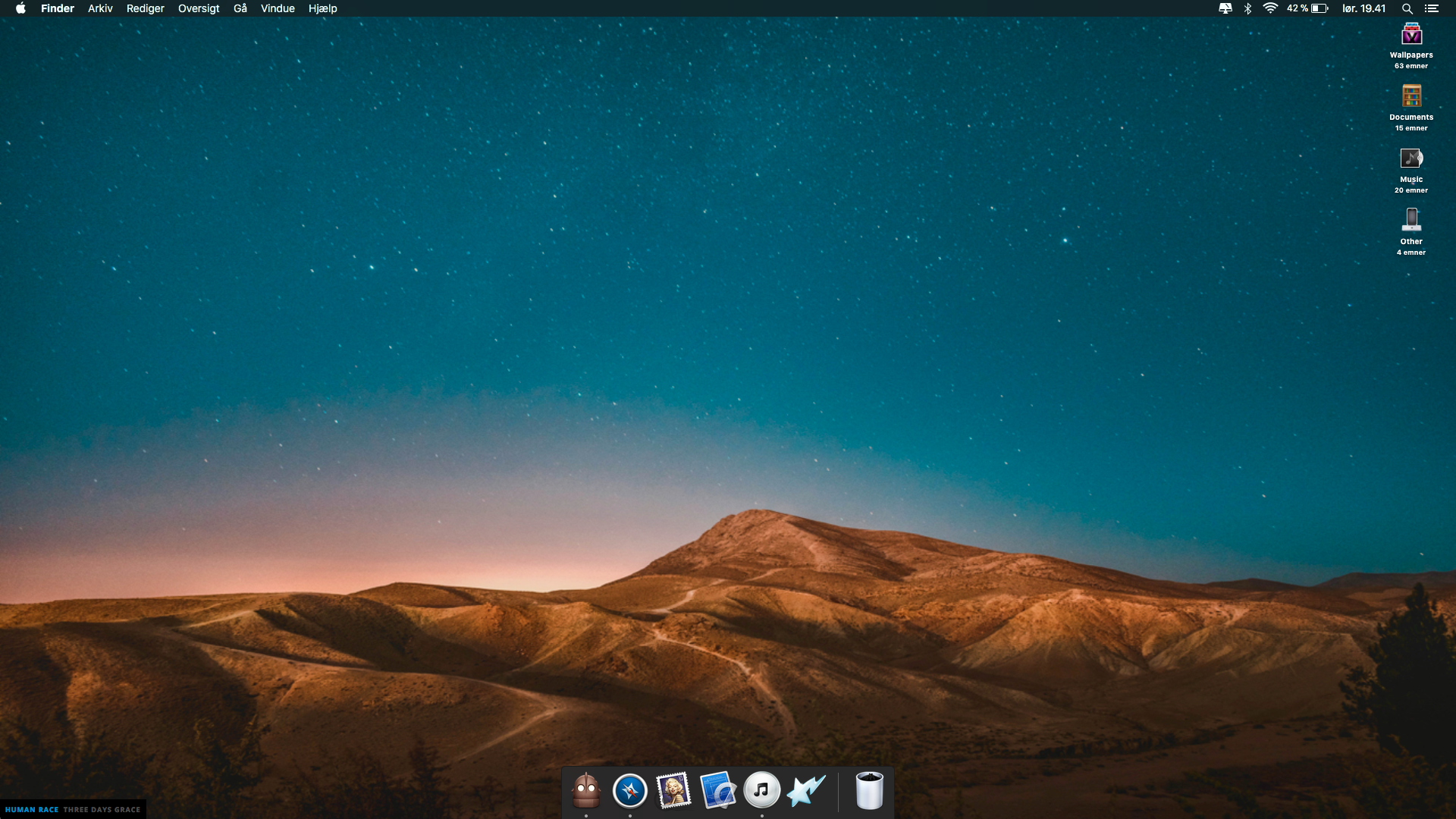Open the Oversigt menu
This screenshot has width=1456, height=819.
[x=199, y=8]
